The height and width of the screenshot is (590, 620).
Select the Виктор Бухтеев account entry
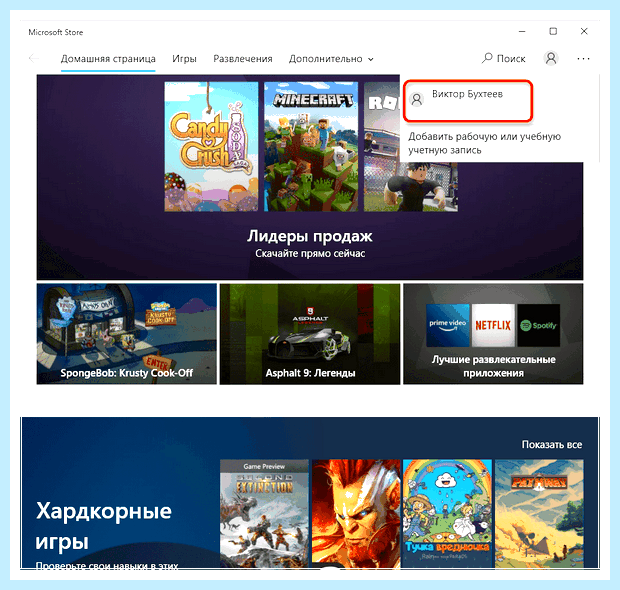tap(468, 101)
